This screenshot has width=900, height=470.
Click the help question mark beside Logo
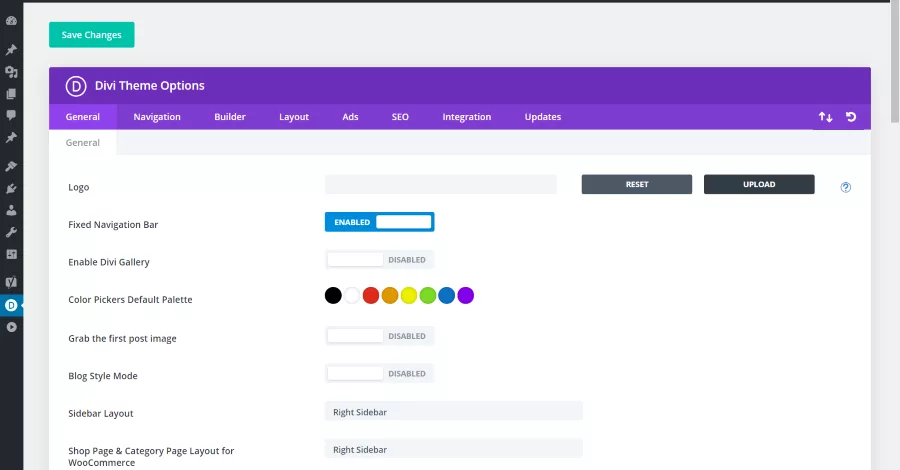point(845,187)
